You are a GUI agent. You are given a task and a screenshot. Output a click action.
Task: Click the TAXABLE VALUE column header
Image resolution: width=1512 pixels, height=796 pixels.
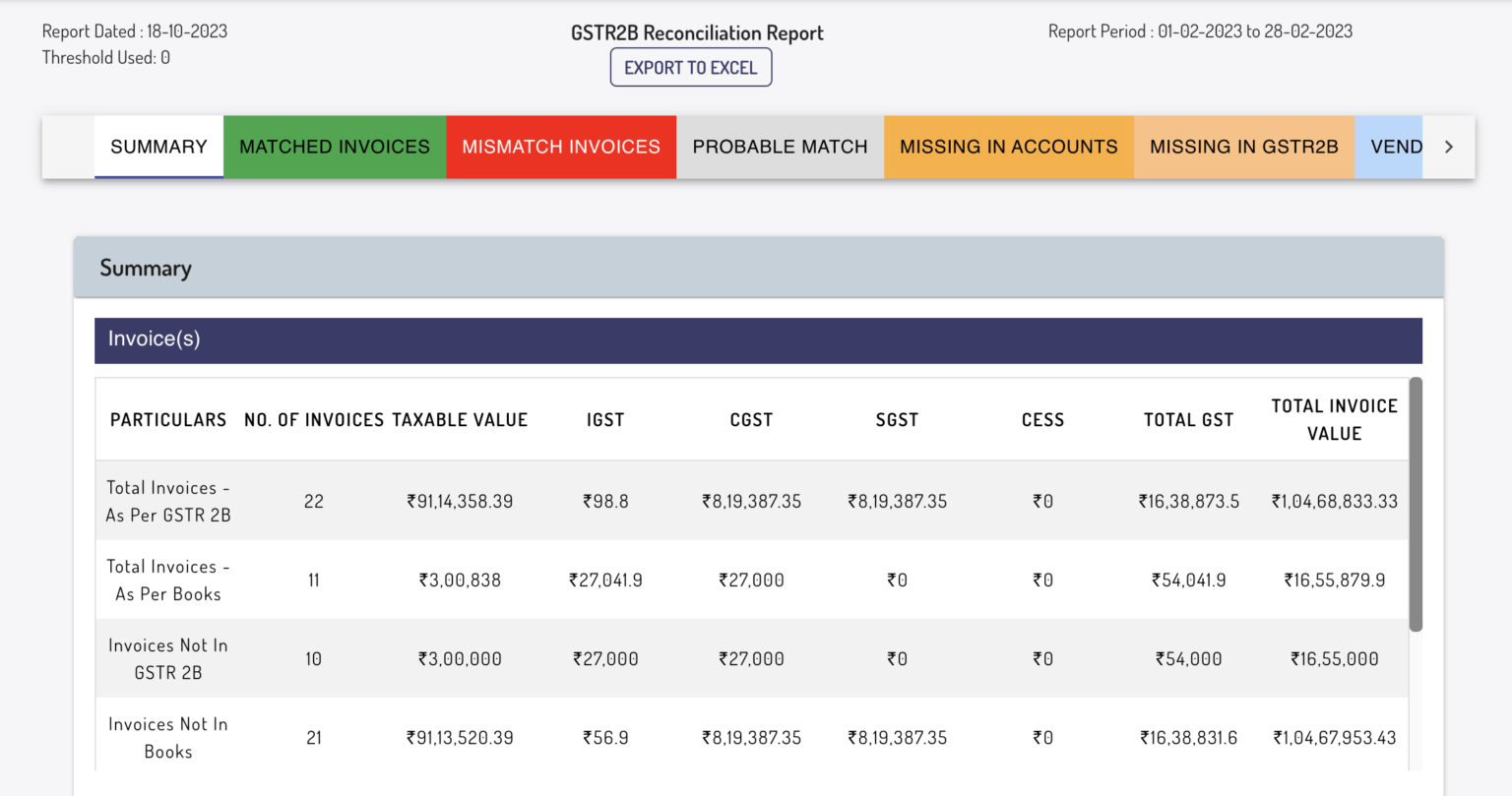pos(460,419)
